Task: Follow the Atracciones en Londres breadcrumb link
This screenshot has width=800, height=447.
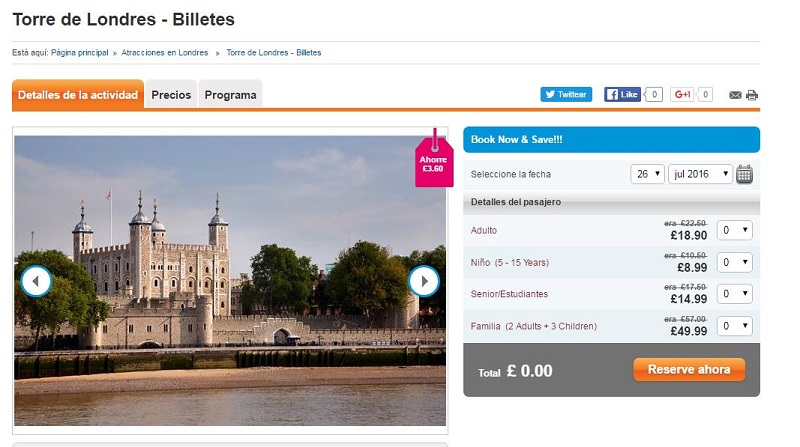Action: point(165,53)
